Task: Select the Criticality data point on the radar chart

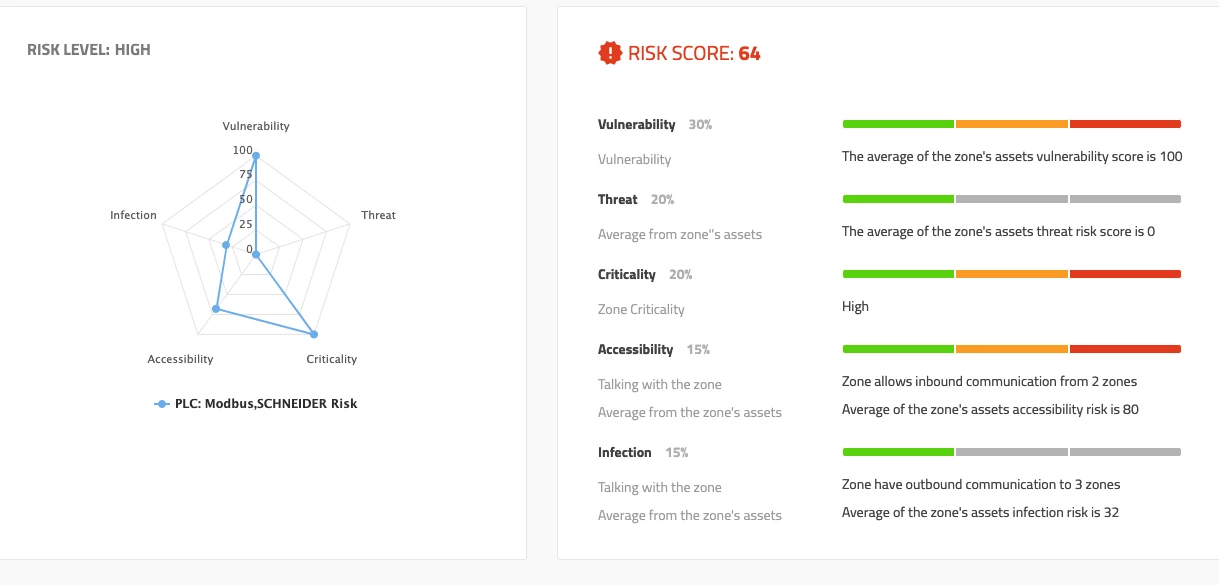Action: [314, 334]
